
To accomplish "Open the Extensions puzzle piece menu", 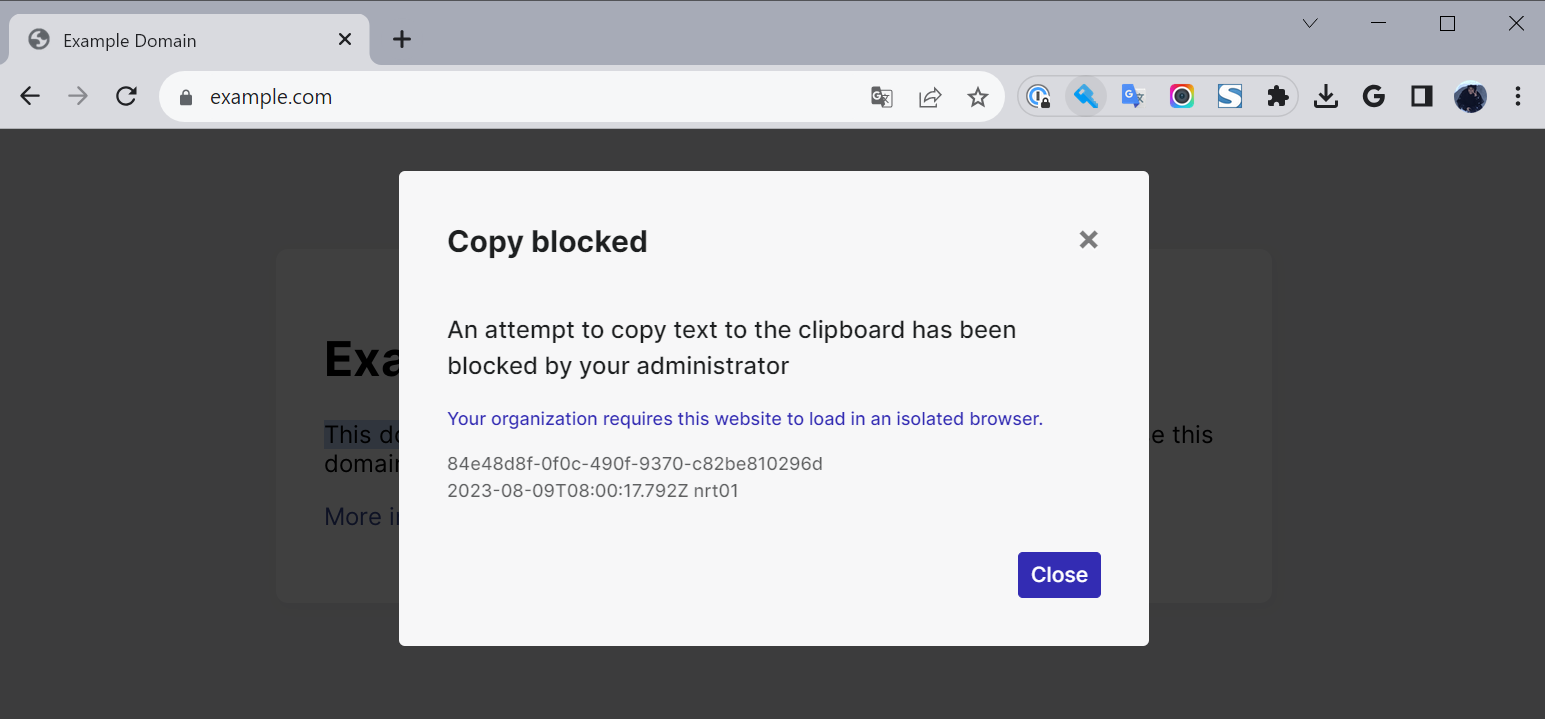I will click(1278, 96).
